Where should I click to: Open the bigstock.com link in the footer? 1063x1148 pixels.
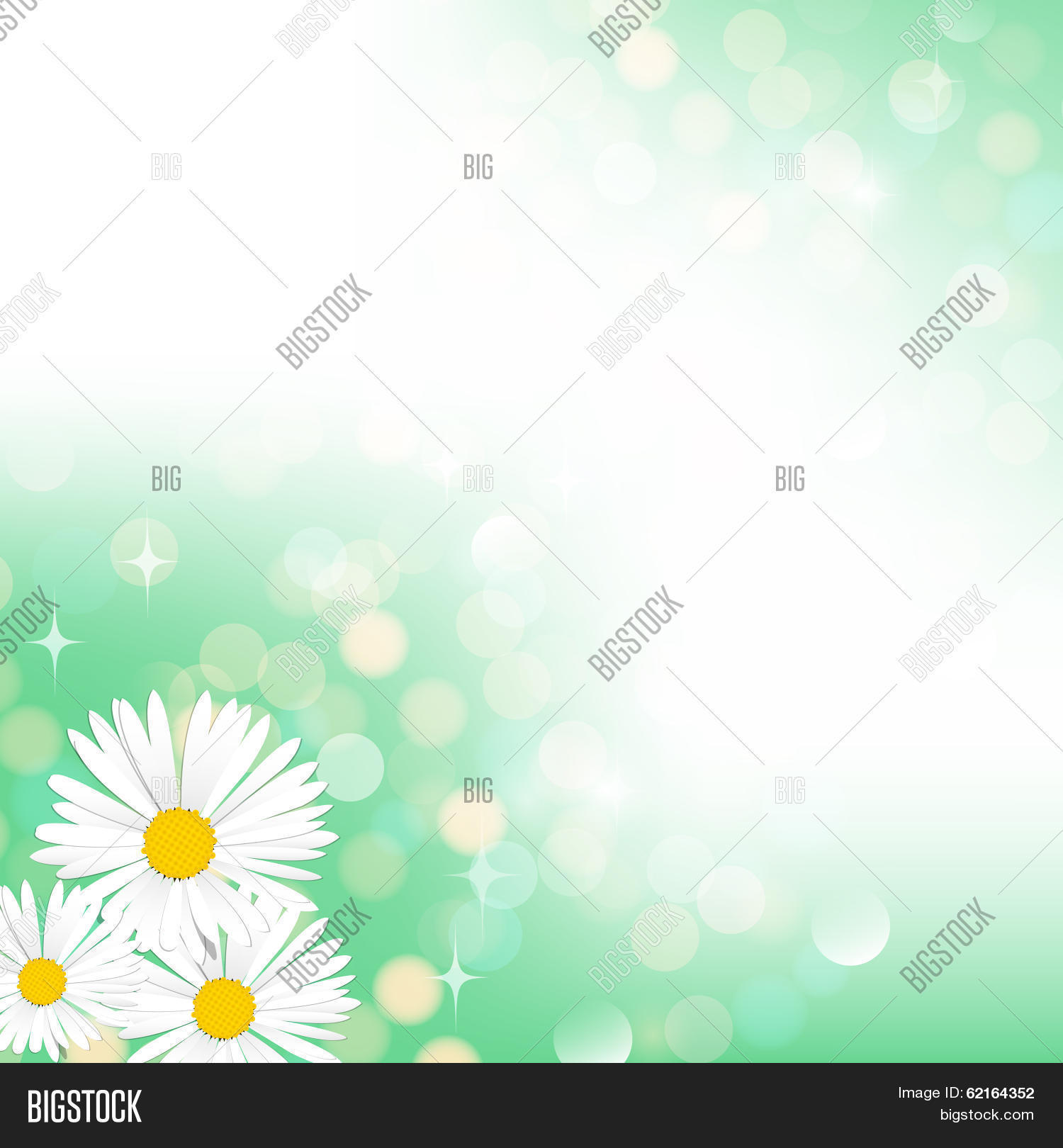pyautogui.click(x=986, y=1115)
